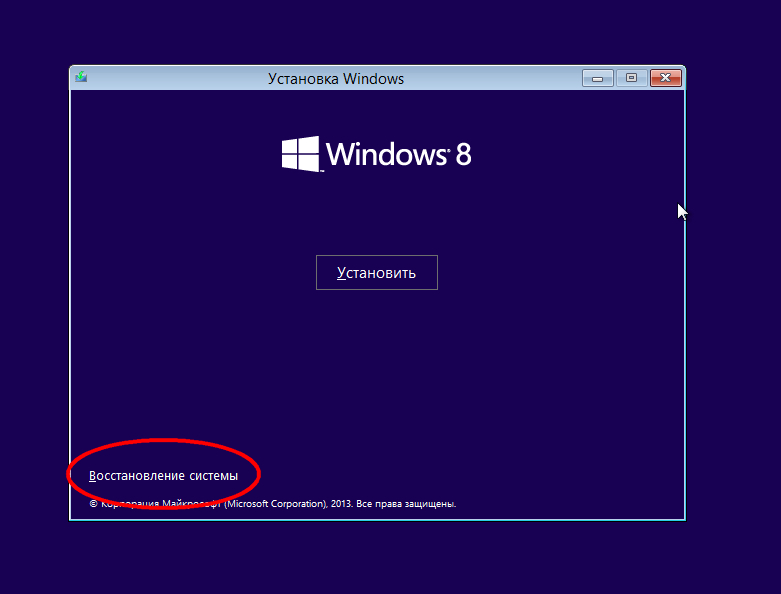The image size is (781, 594).
Task: Click the setup icon in the title bar
Action: pos(81,77)
